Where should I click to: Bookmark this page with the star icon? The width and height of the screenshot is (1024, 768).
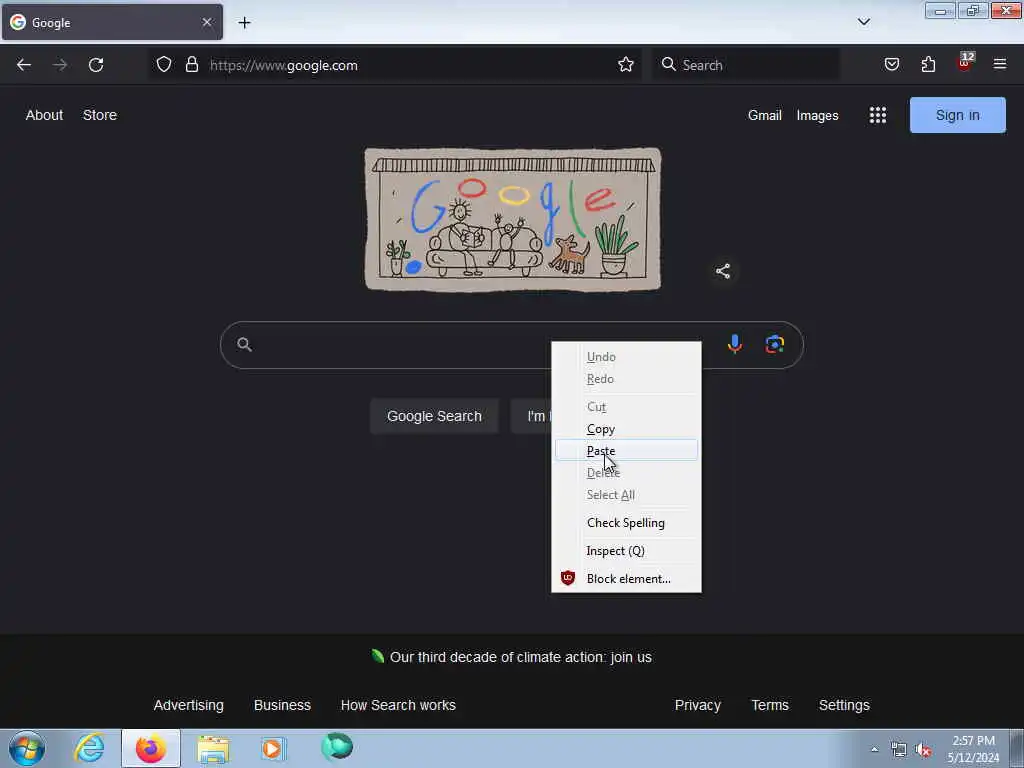pos(626,65)
